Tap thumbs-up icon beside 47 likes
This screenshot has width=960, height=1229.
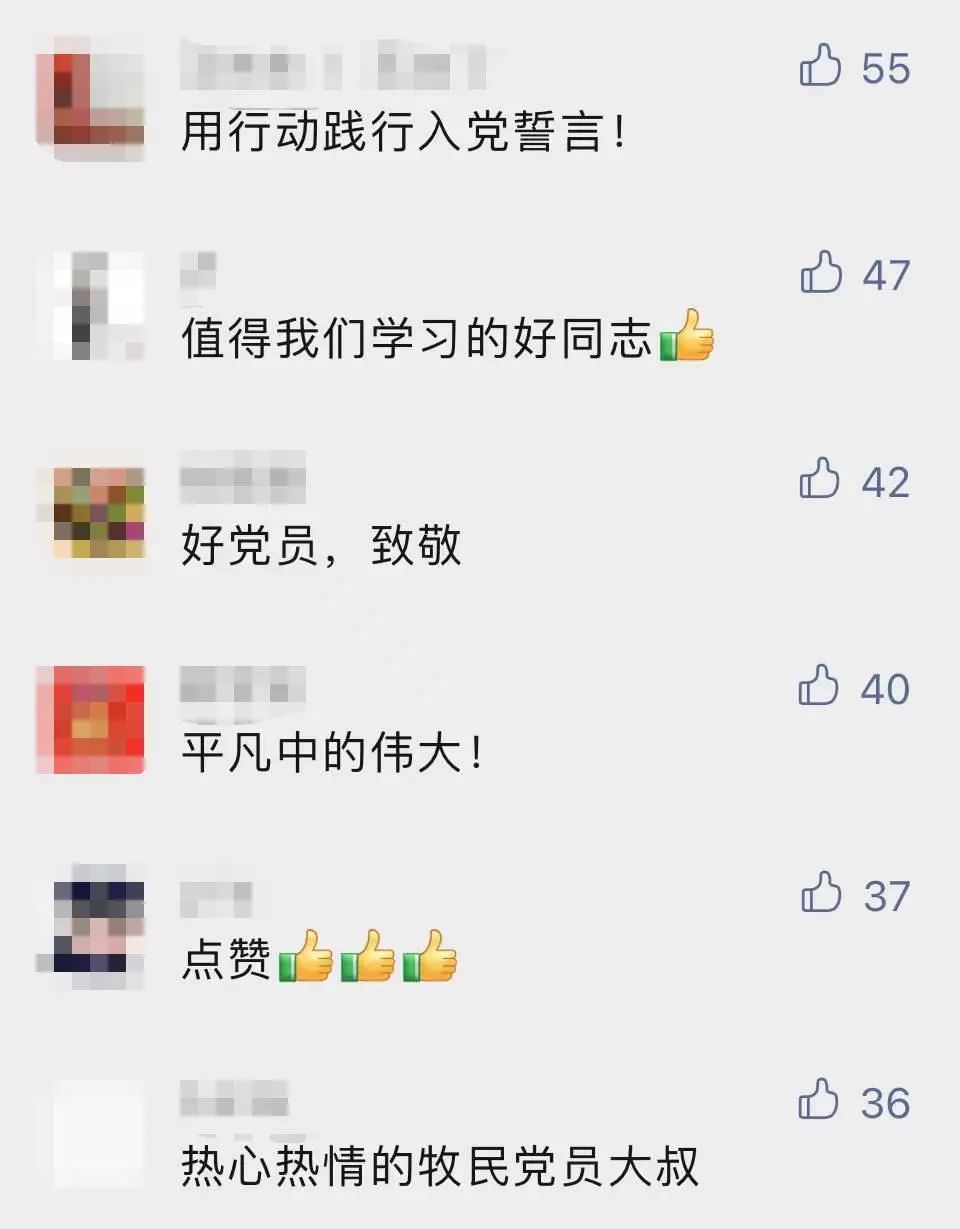point(820,273)
